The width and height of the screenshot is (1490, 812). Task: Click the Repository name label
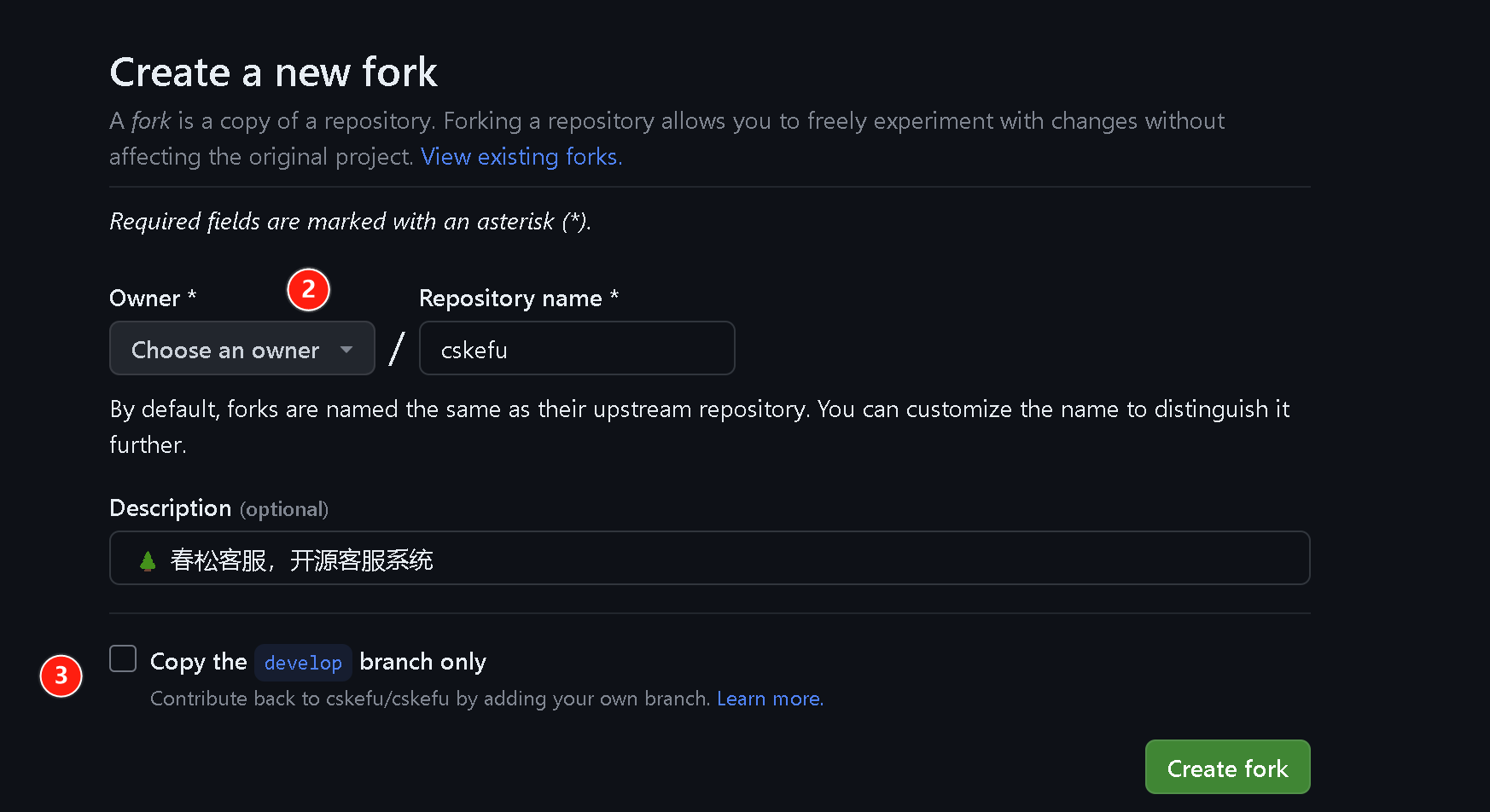[519, 299]
